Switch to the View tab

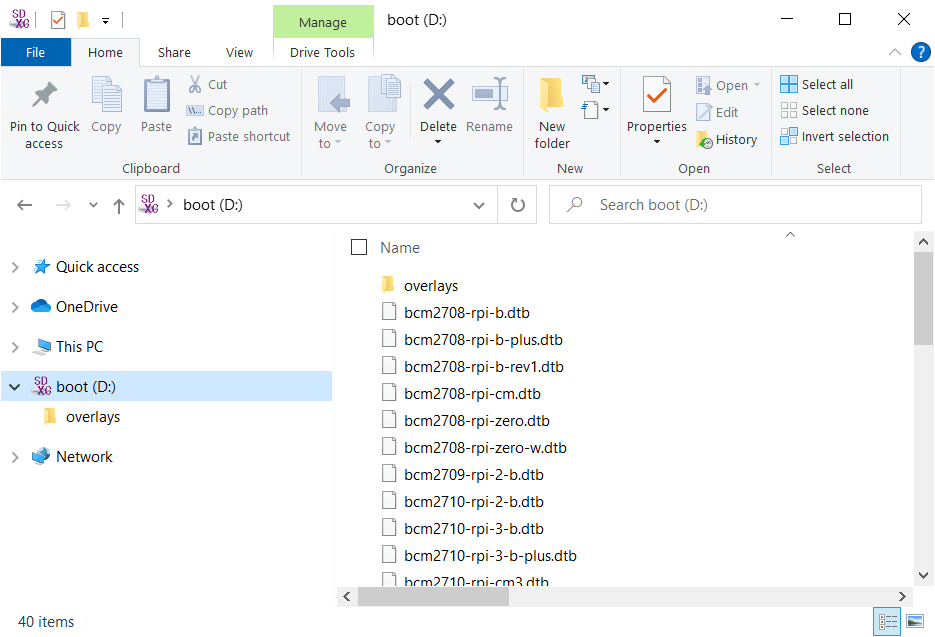point(239,52)
